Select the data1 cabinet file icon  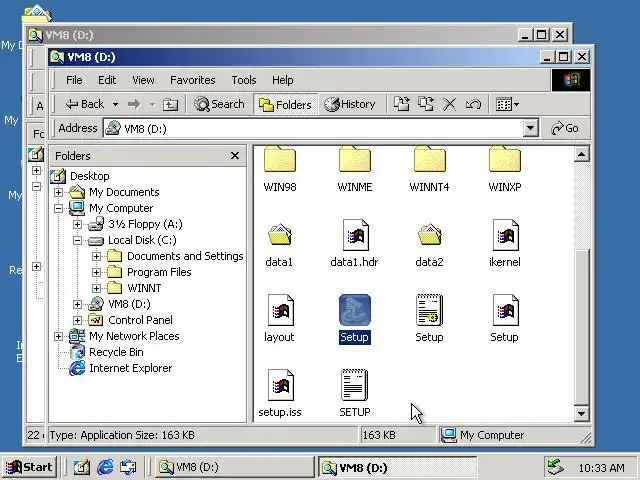click(x=280, y=234)
